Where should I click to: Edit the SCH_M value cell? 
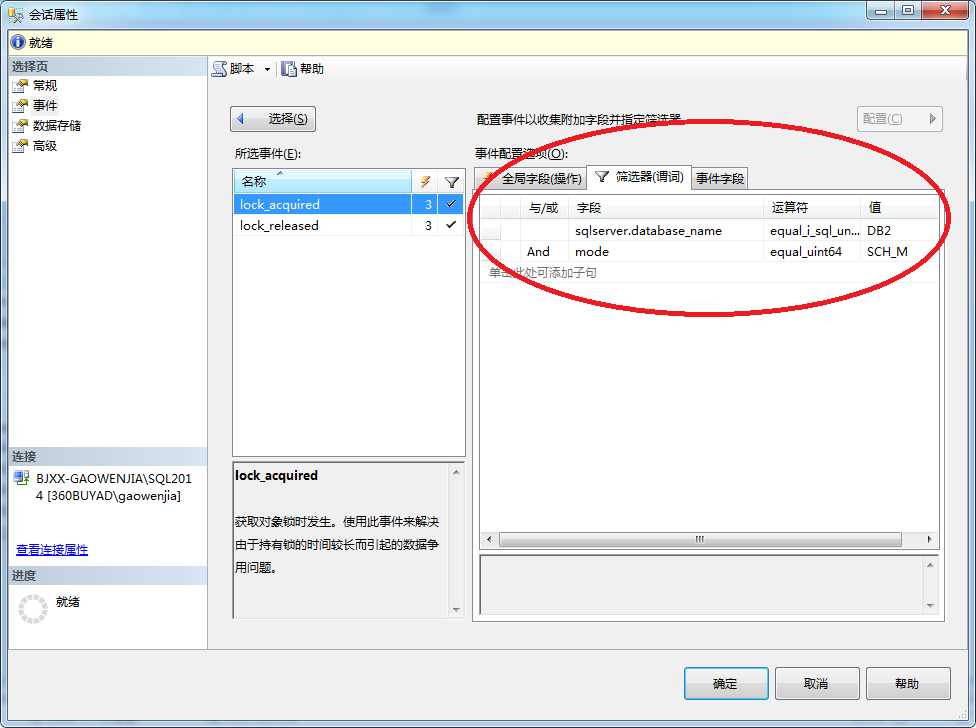coord(899,251)
